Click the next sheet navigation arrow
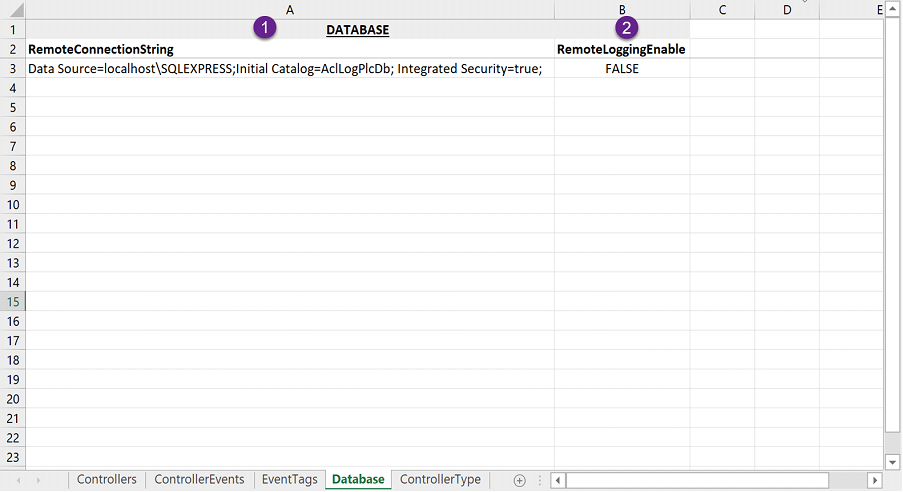The image size is (903, 492). (38, 480)
